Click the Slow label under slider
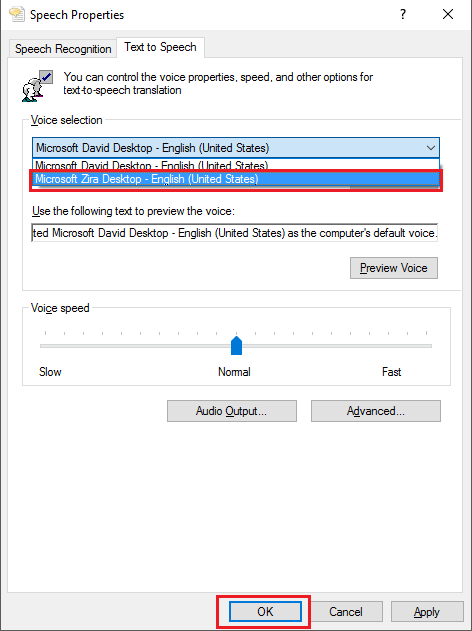 [50, 372]
